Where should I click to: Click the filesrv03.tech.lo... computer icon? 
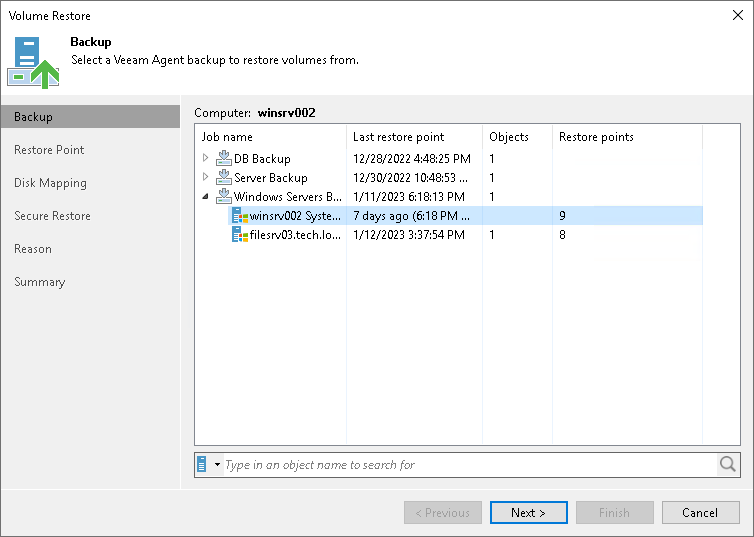[240, 235]
